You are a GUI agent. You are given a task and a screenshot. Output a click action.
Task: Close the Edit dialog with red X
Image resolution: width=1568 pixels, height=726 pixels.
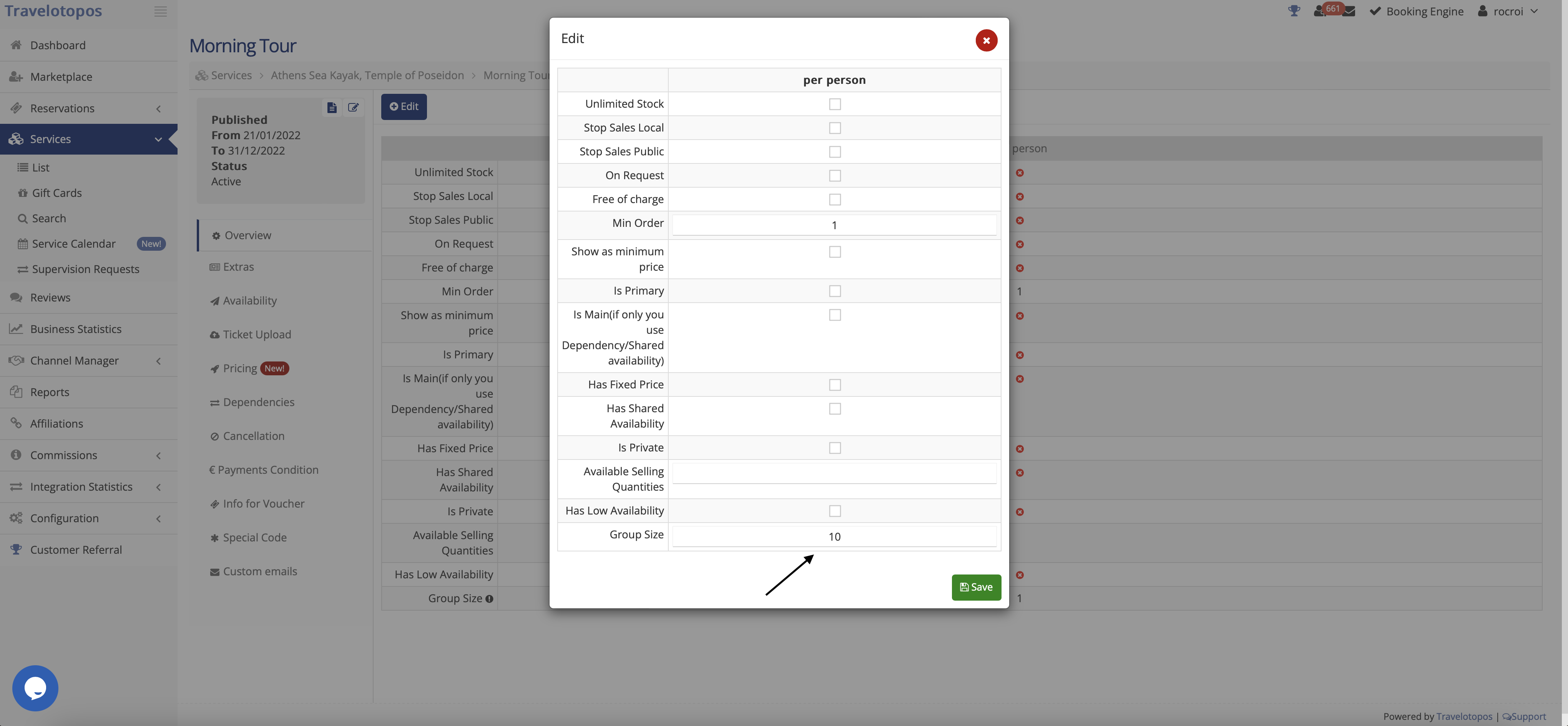click(986, 40)
